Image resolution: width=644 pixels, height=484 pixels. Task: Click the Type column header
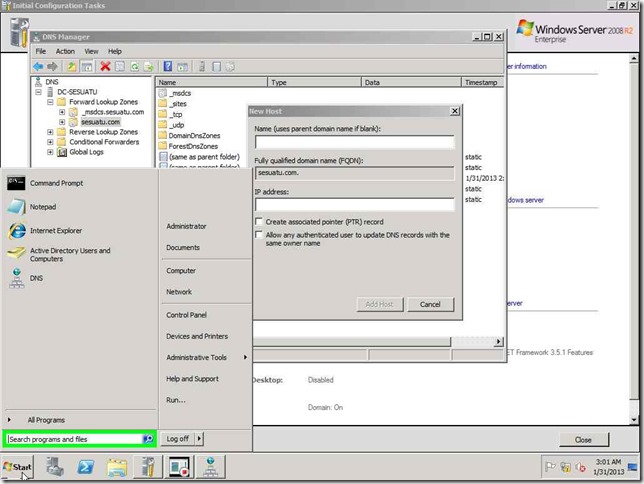point(315,82)
